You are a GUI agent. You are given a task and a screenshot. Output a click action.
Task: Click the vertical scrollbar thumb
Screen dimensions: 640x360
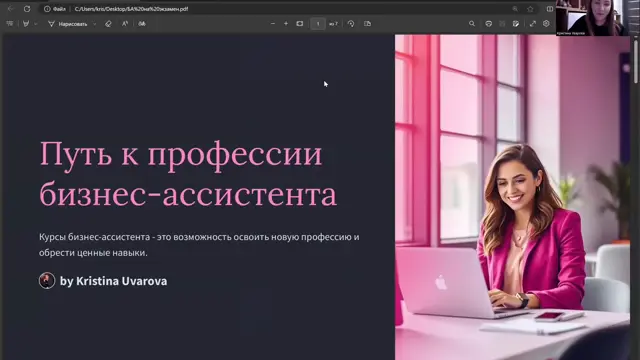pyautogui.click(x=636, y=61)
